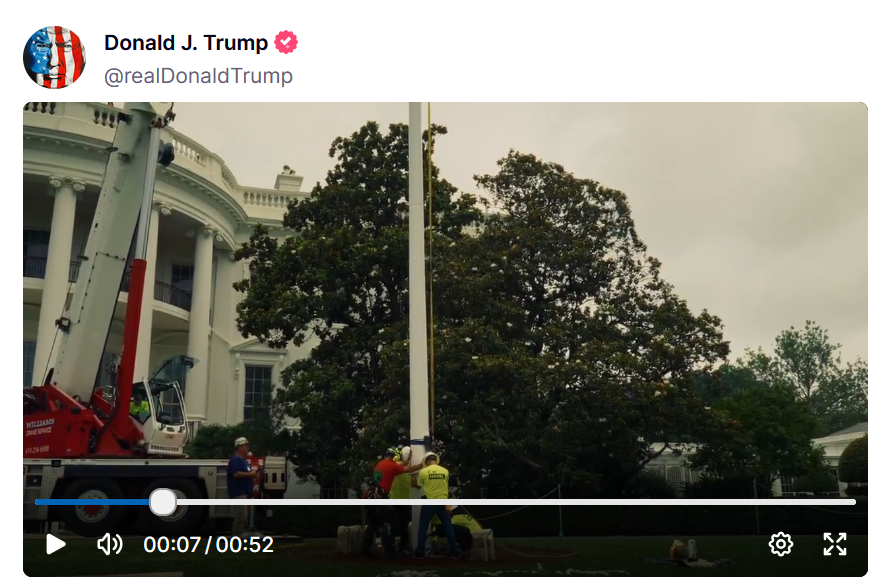Viewport: 891px width, 588px height.
Task: Mute the video using the speaker icon
Action: (x=109, y=544)
